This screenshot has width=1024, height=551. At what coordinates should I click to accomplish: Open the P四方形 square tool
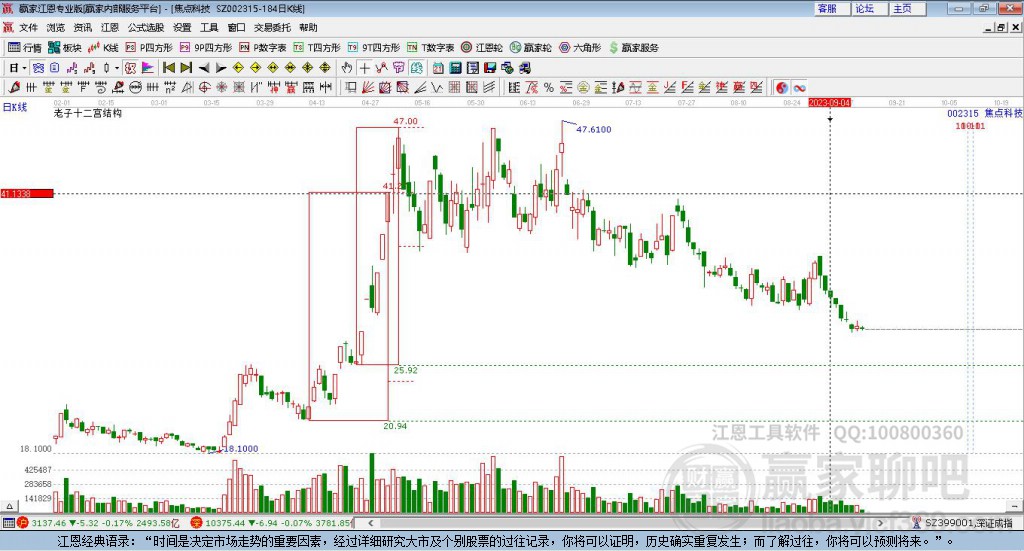pyautogui.click(x=149, y=48)
